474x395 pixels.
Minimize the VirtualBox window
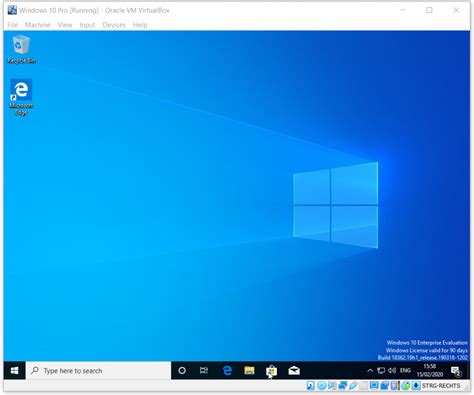pos(403,10)
